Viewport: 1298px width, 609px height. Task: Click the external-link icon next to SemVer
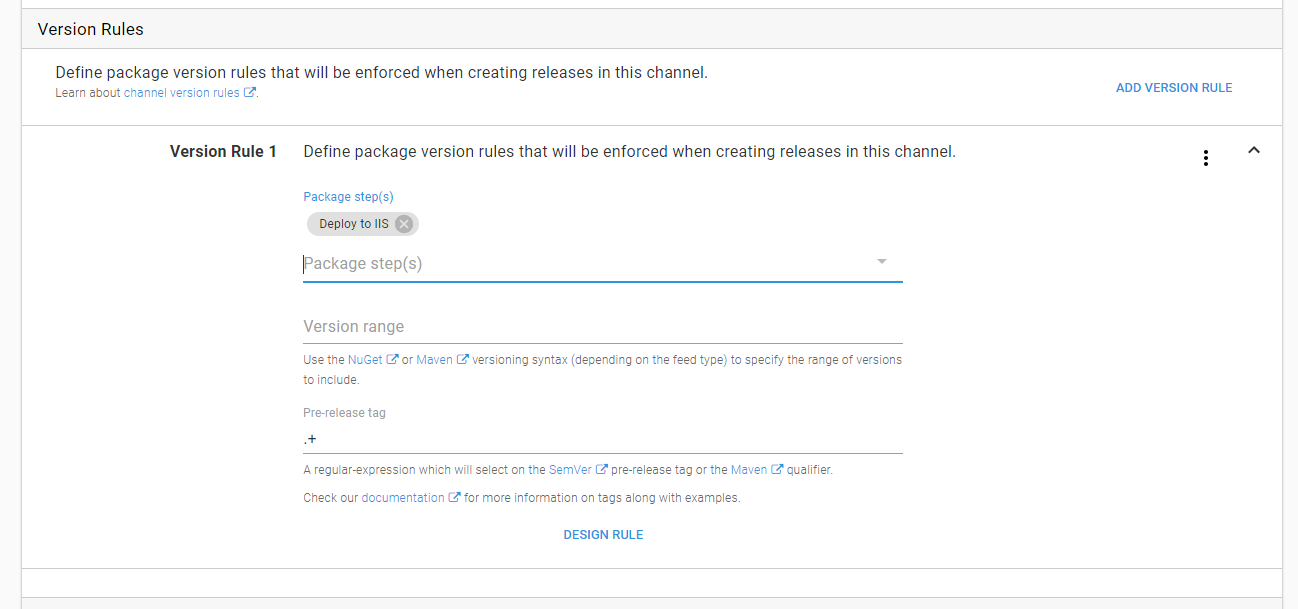point(602,470)
